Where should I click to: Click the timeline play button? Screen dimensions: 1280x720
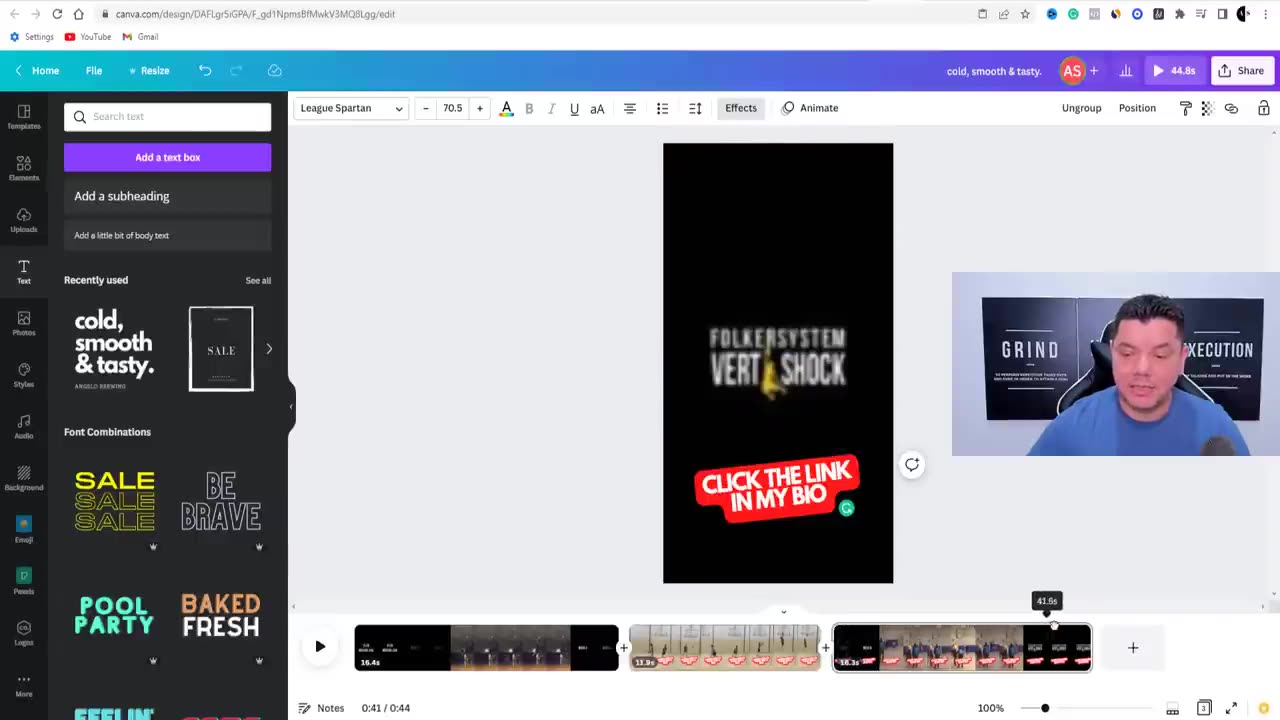tap(320, 647)
